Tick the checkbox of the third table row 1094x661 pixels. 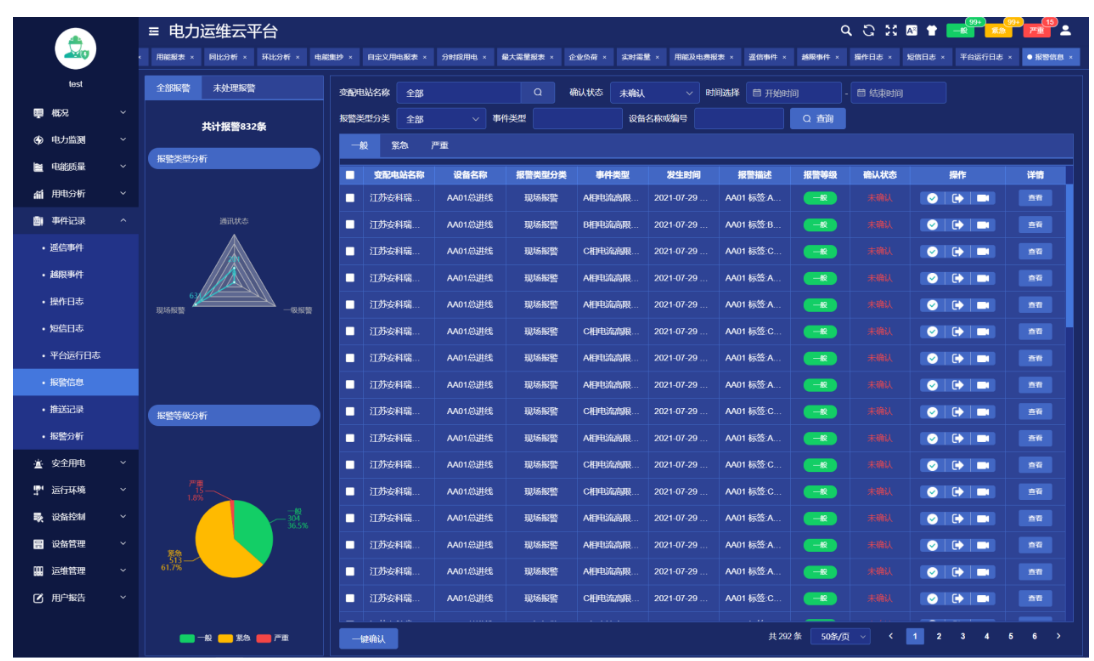click(x=350, y=252)
